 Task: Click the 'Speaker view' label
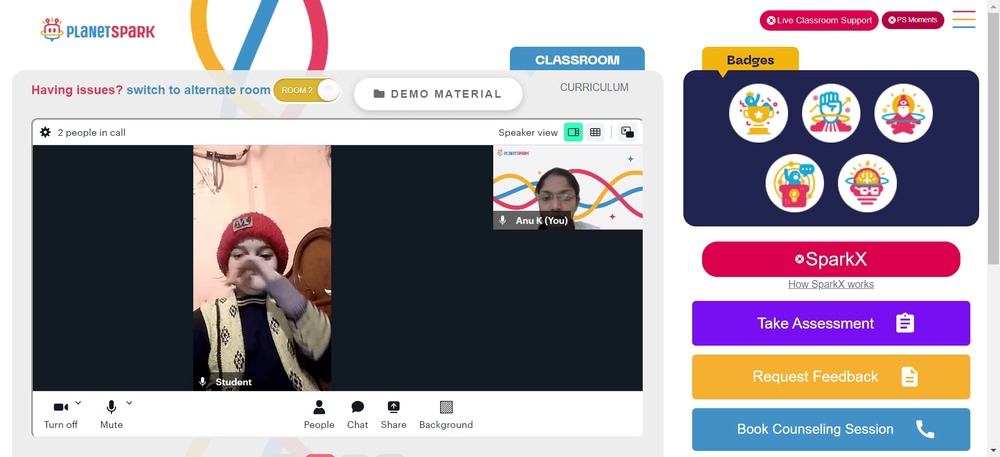click(528, 133)
